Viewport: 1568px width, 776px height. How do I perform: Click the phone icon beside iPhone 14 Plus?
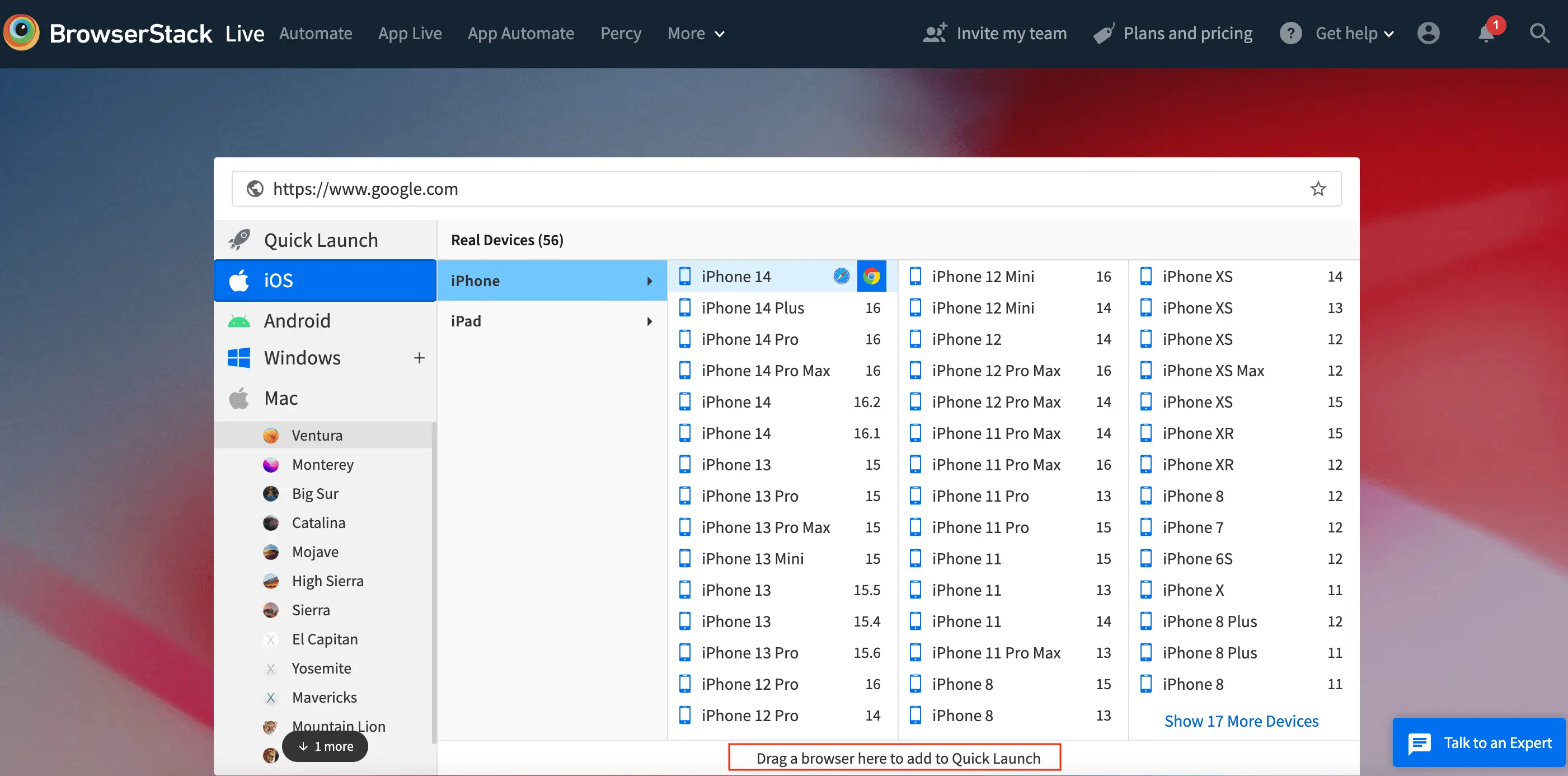click(x=685, y=307)
